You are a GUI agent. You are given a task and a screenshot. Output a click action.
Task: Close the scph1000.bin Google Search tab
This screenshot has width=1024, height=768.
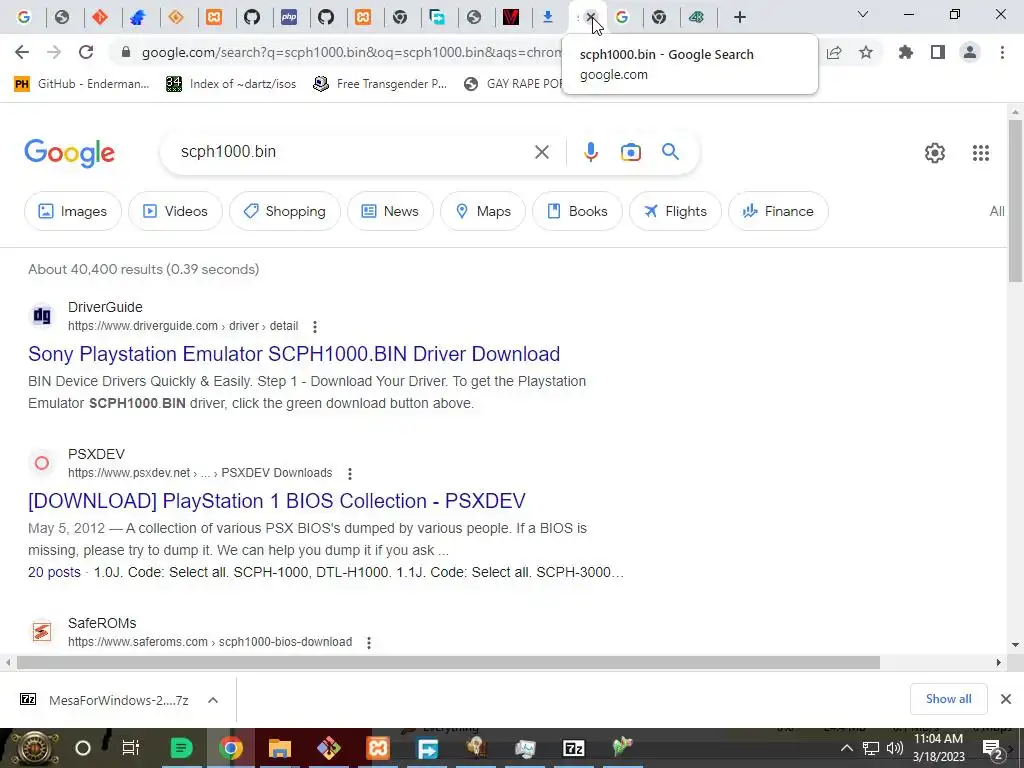pyautogui.click(x=590, y=17)
